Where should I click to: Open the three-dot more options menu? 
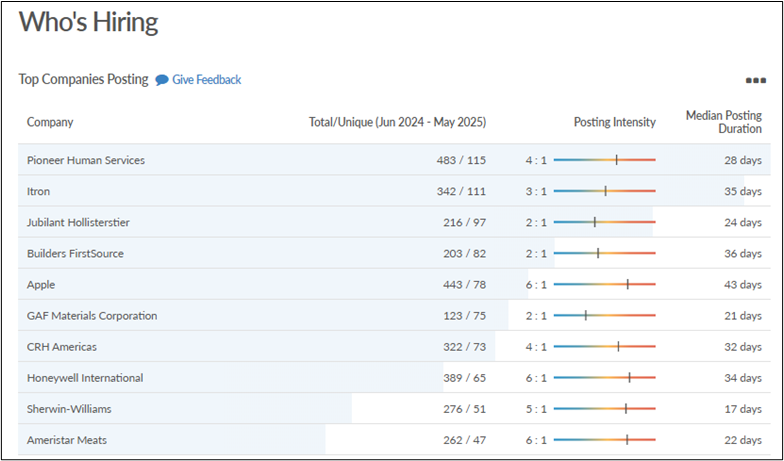756,80
